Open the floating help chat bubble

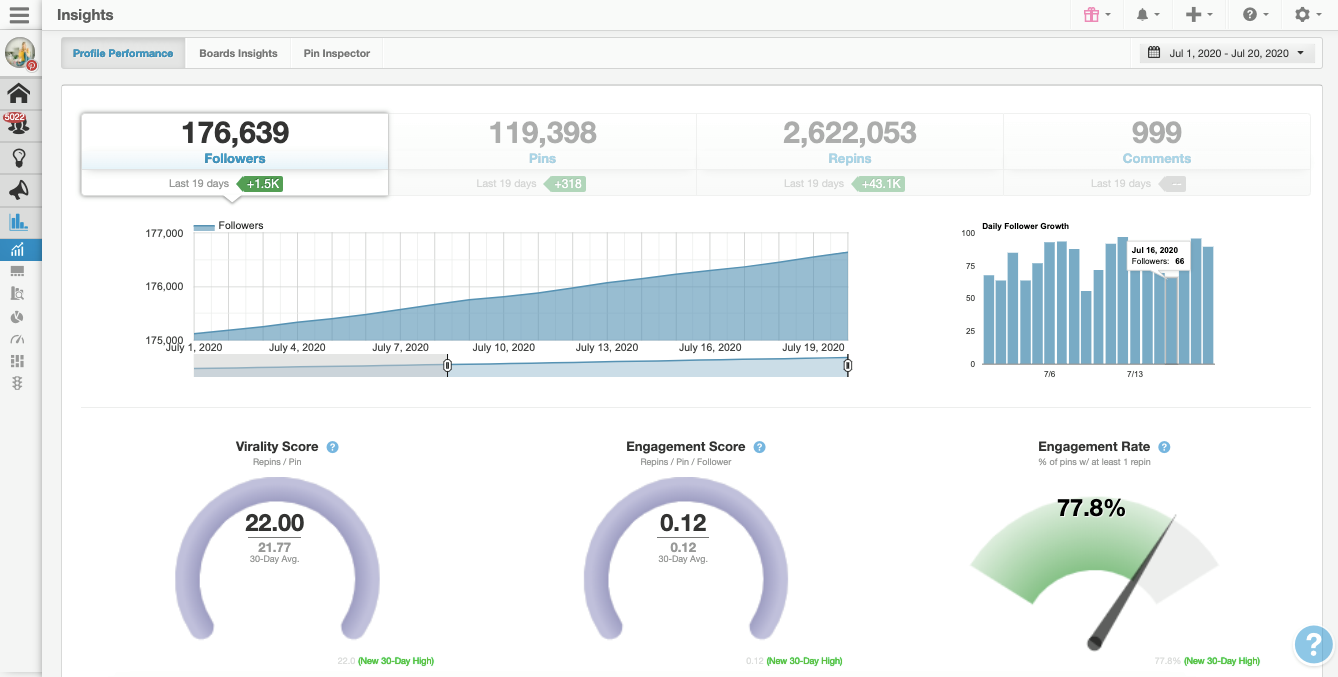1313,644
